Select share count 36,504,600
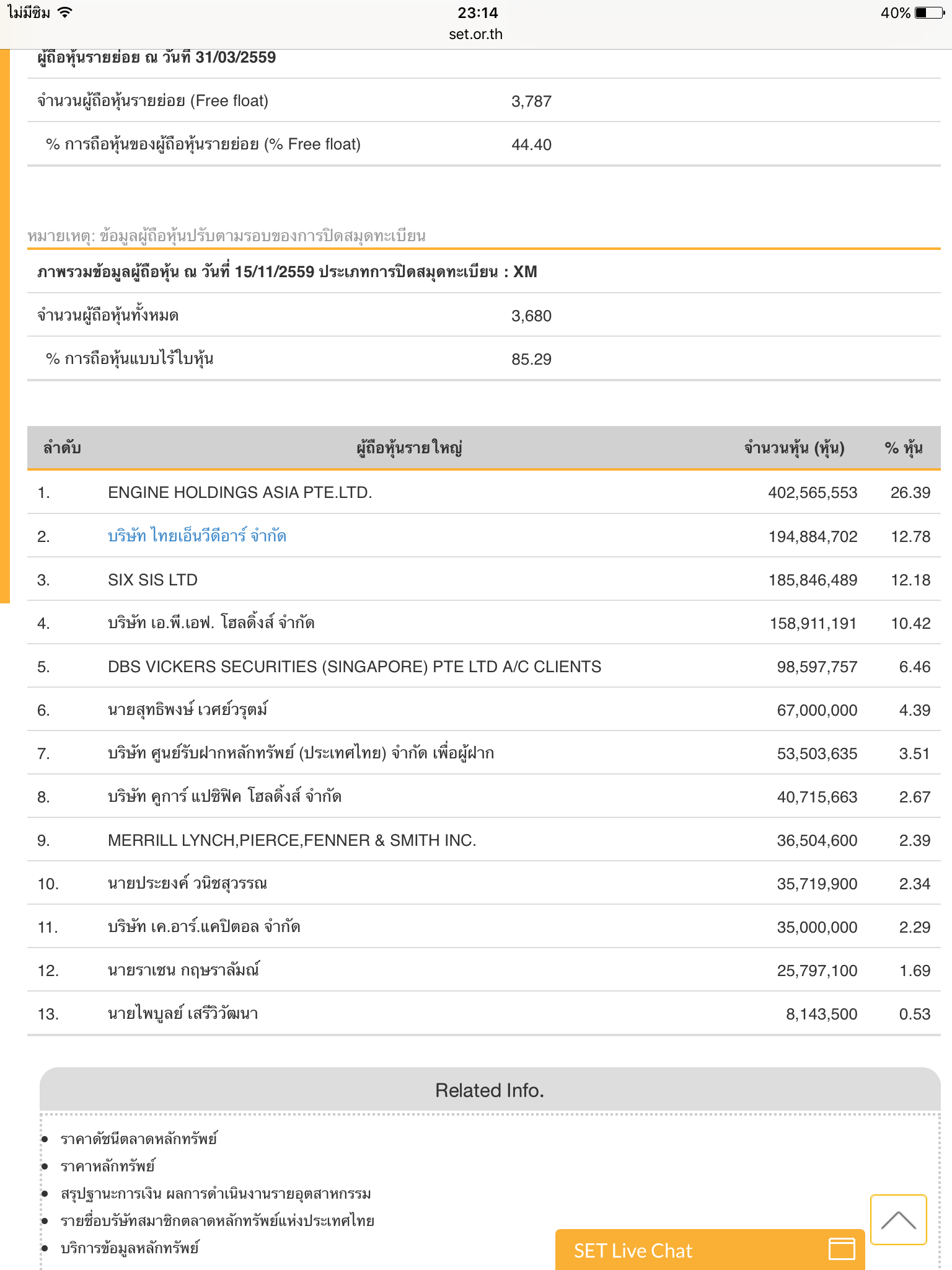Image resolution: width=952 pixels, height=1270 pixels. tap(817, 840)
